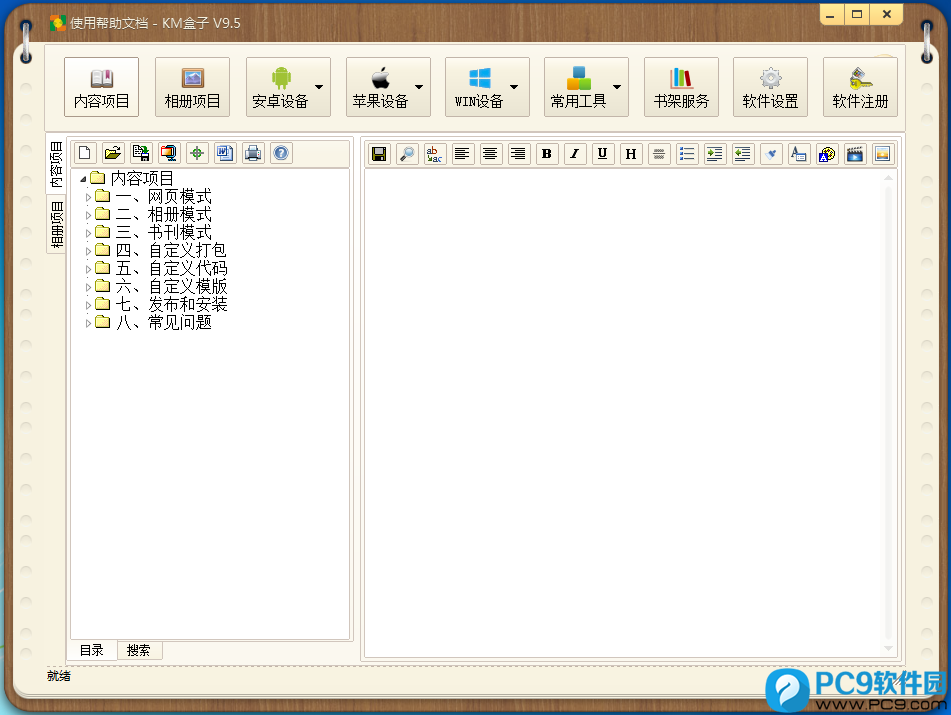The width and height of the screenshot is (951, 715).
Task: Click the save floppy disk icon
Action: coord(379,154)
